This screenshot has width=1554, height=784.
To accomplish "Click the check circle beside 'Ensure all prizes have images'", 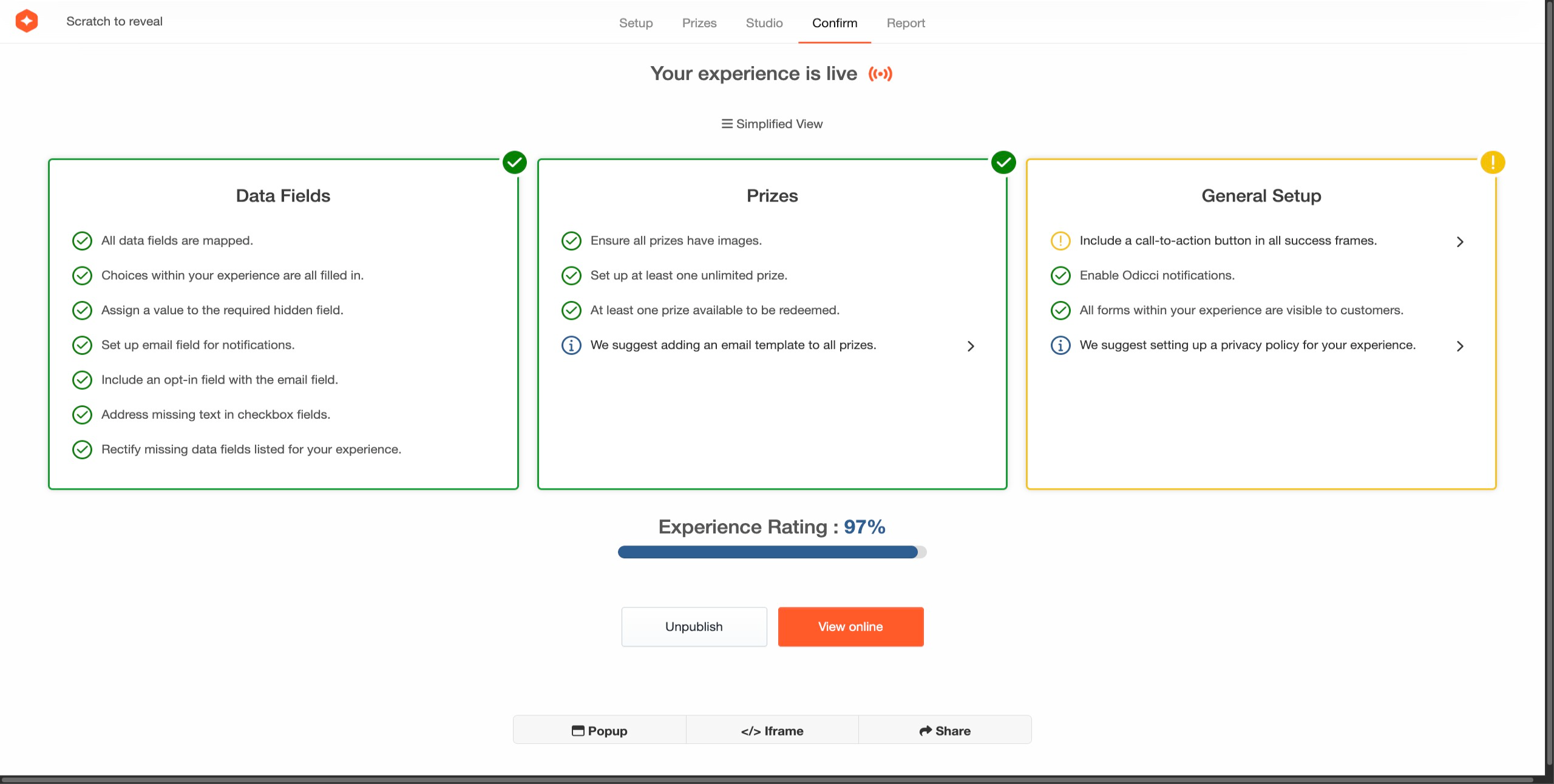I will (x=571, y=241).
